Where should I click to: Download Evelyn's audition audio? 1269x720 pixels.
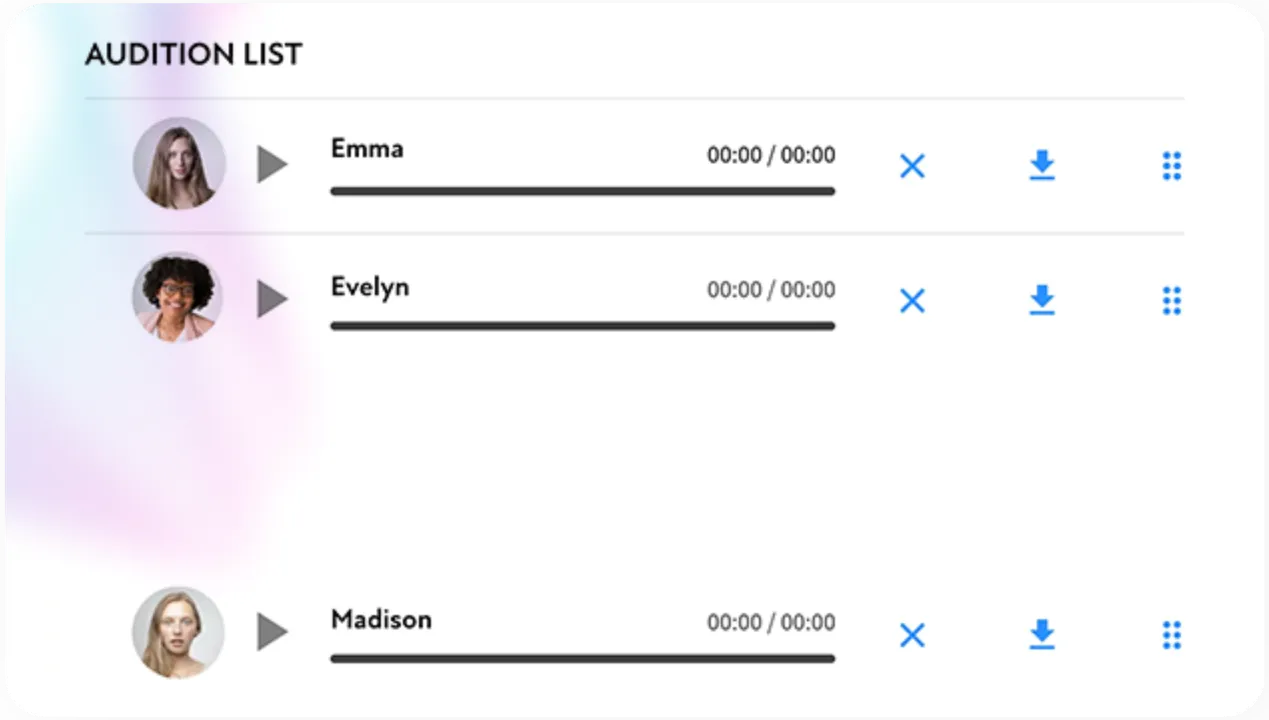pyautogui.click(x=1042, y=300)
